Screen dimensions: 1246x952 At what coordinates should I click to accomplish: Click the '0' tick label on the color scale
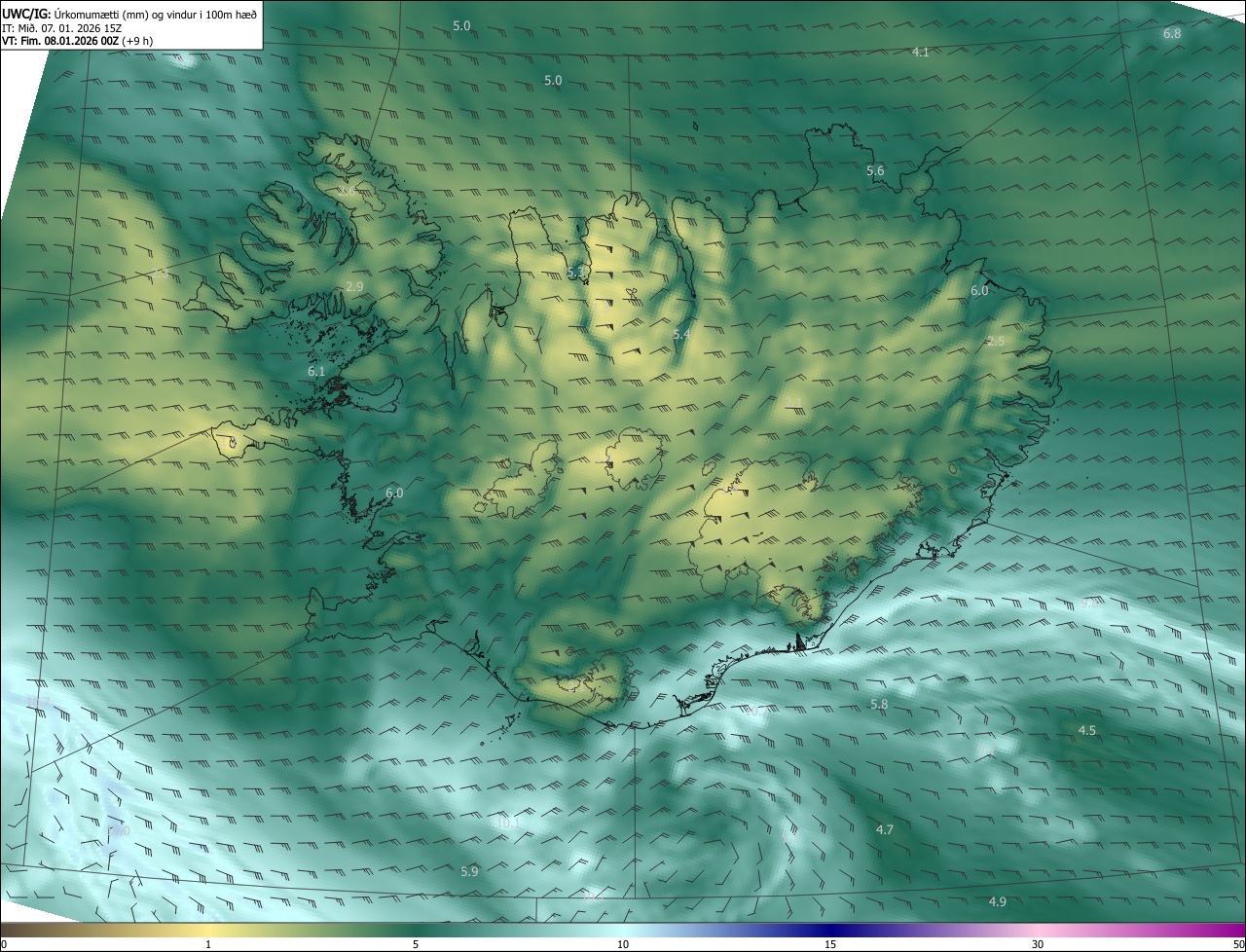pos(4,945)
